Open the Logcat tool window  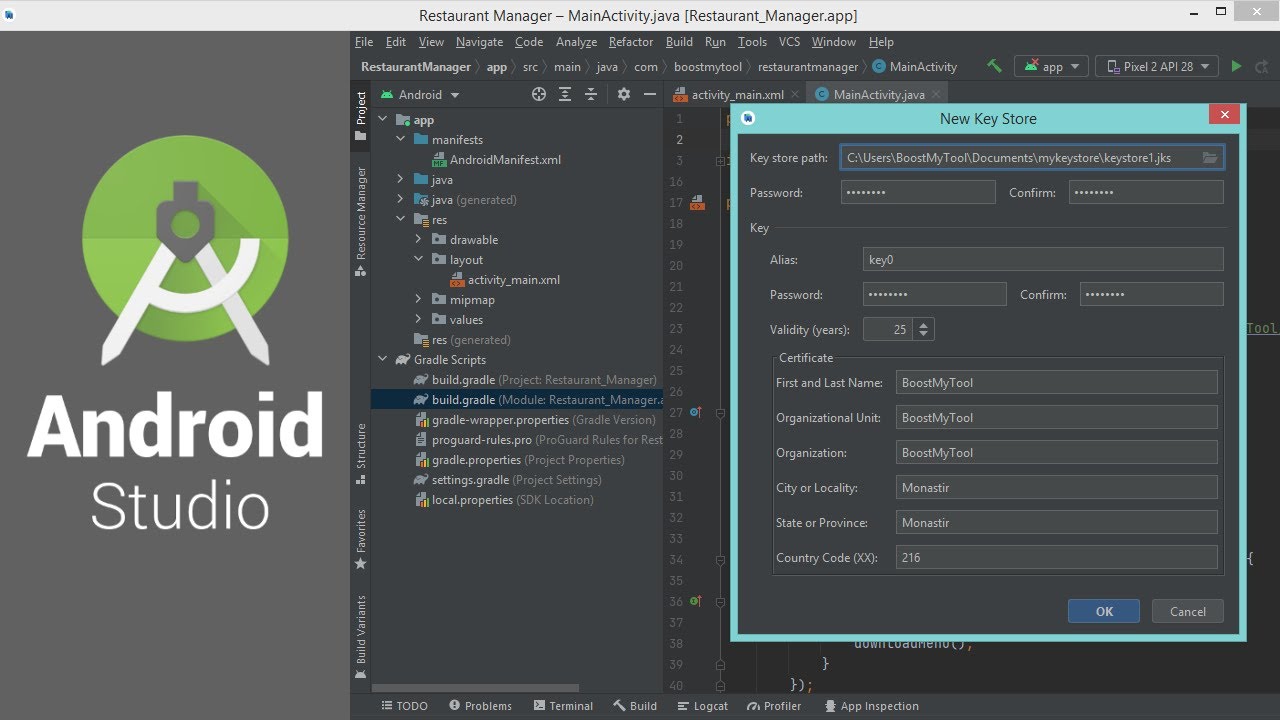(x=703, y=706)
